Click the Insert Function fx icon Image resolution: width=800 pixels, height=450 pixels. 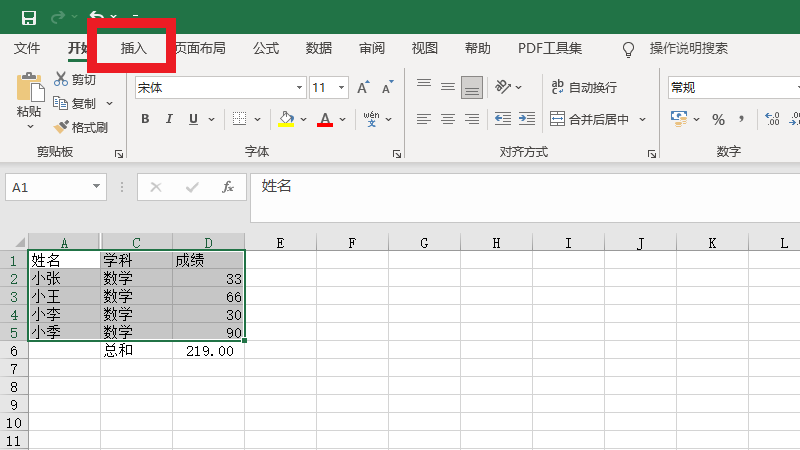227,187
